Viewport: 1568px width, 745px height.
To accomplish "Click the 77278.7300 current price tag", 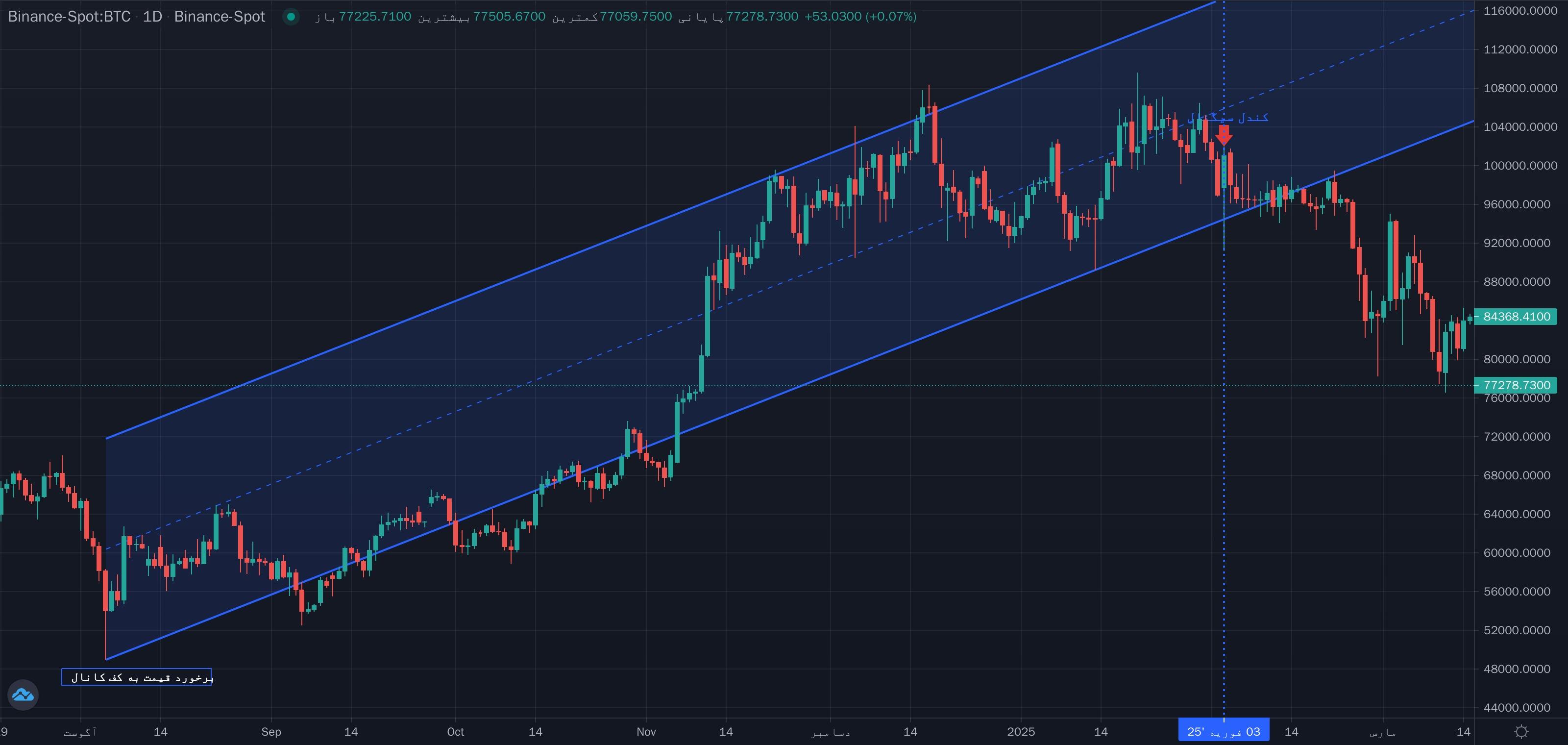I will tap(1516, 385).
